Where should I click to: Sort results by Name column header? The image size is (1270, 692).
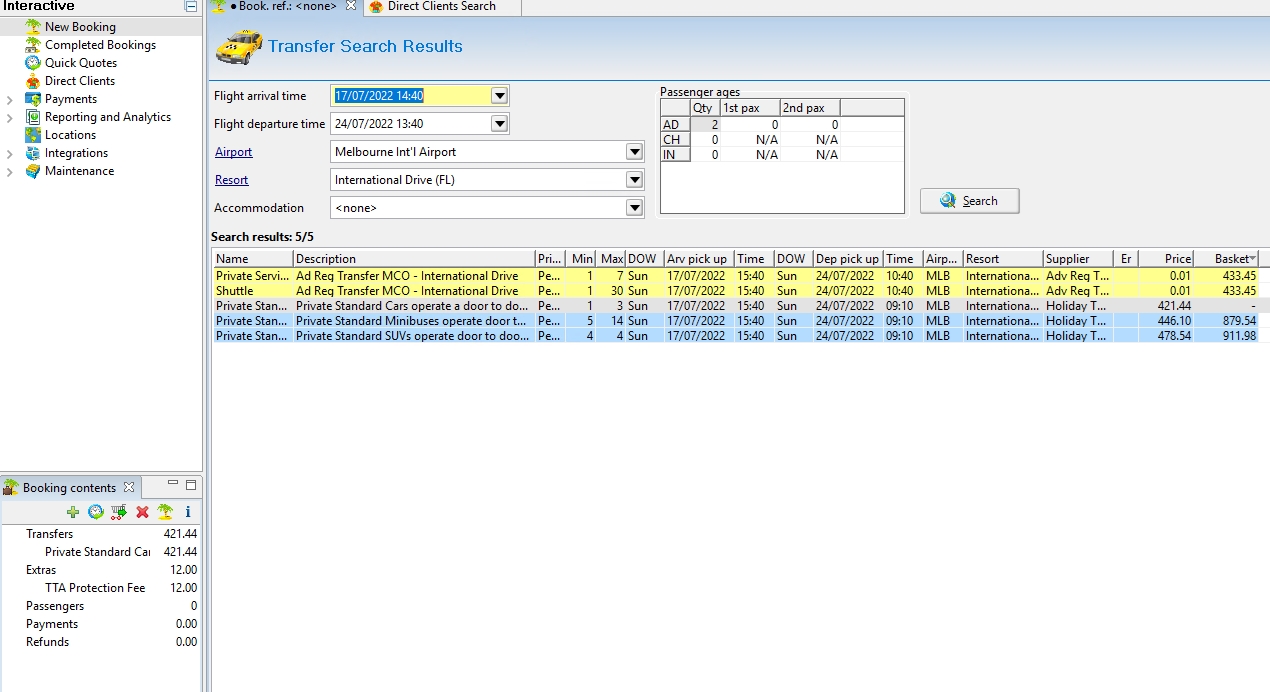click(x=253, y=258)
